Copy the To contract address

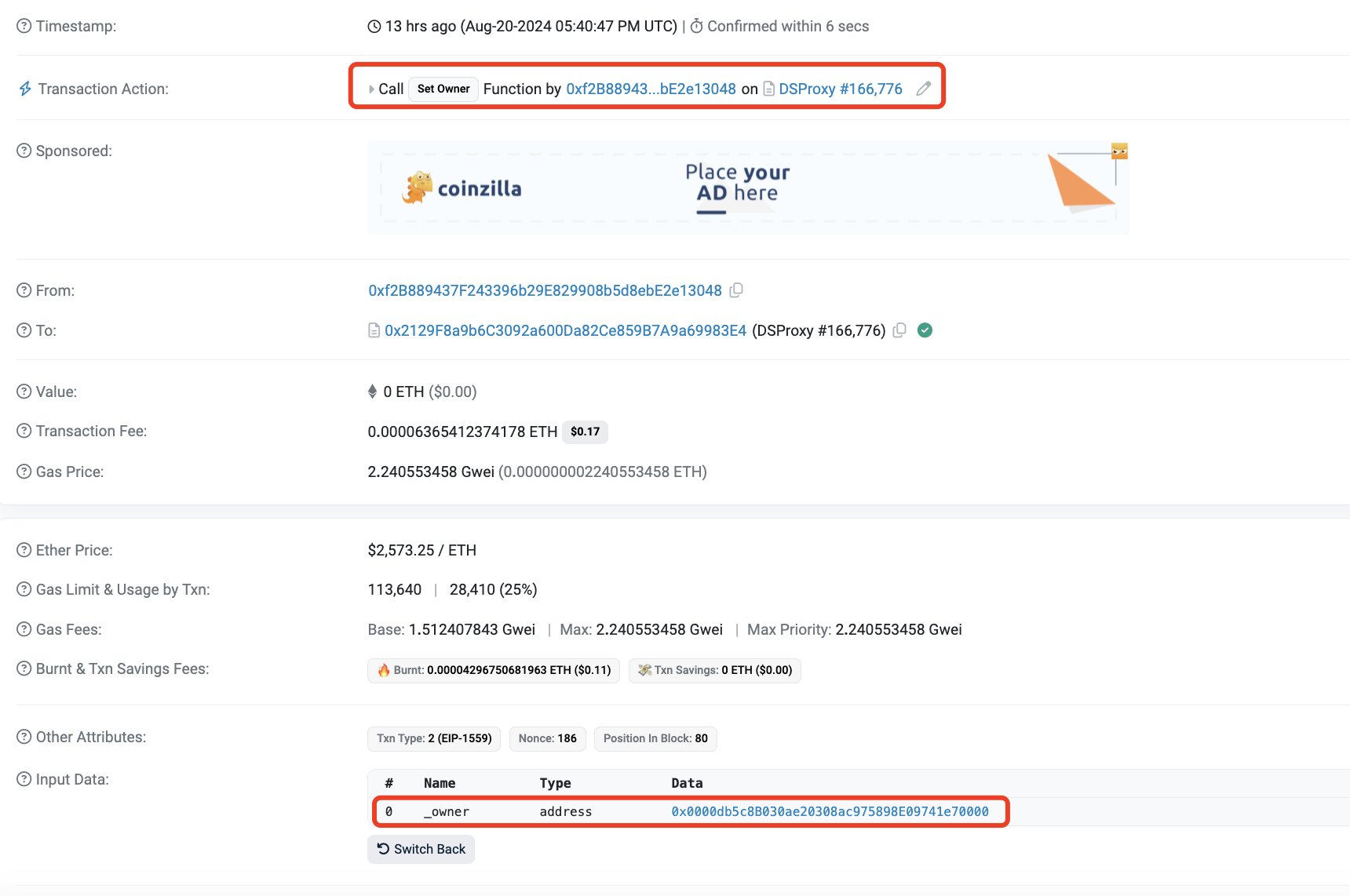[x=899, y=330]
